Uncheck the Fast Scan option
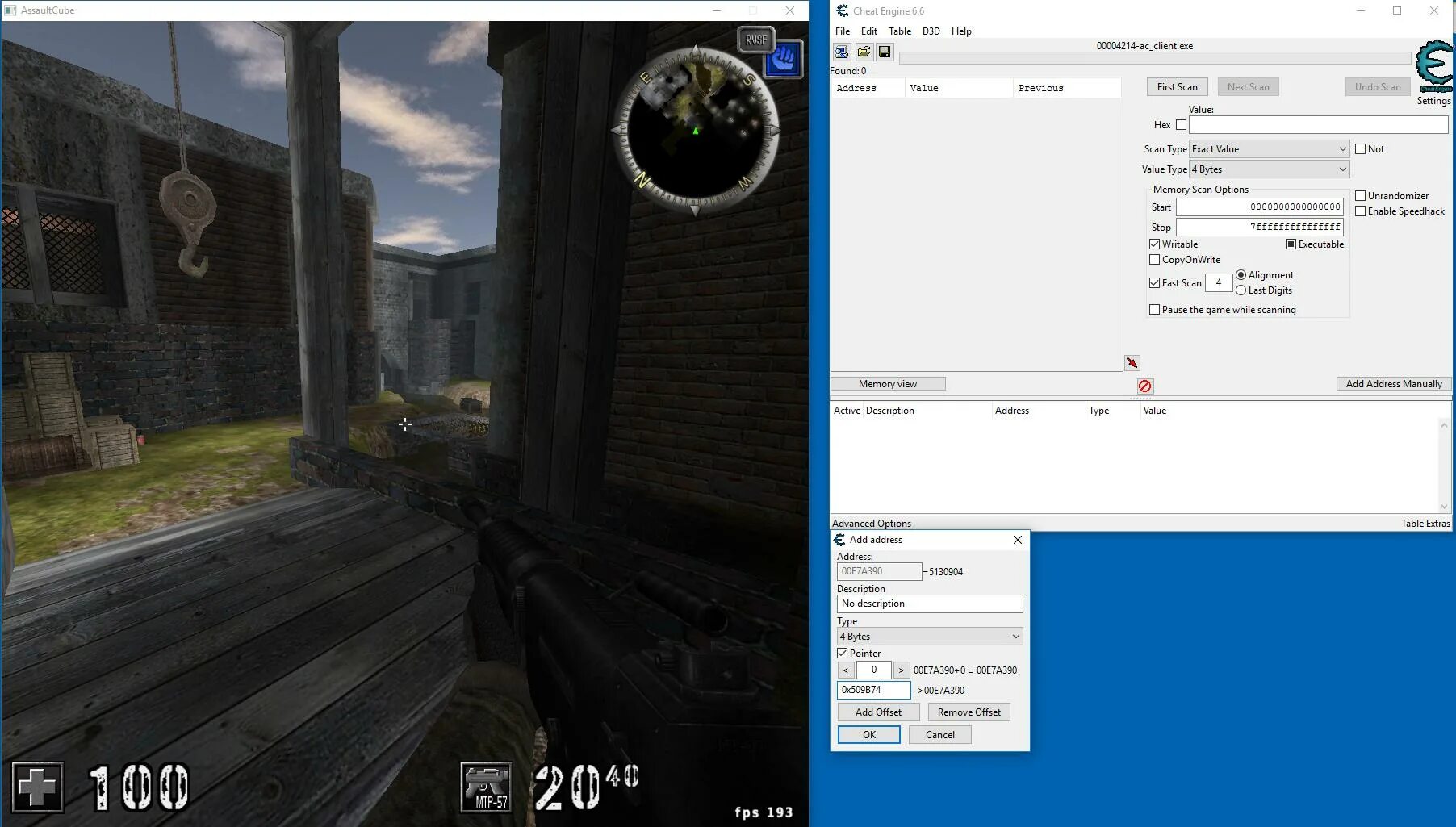 tap(1154, 283)
